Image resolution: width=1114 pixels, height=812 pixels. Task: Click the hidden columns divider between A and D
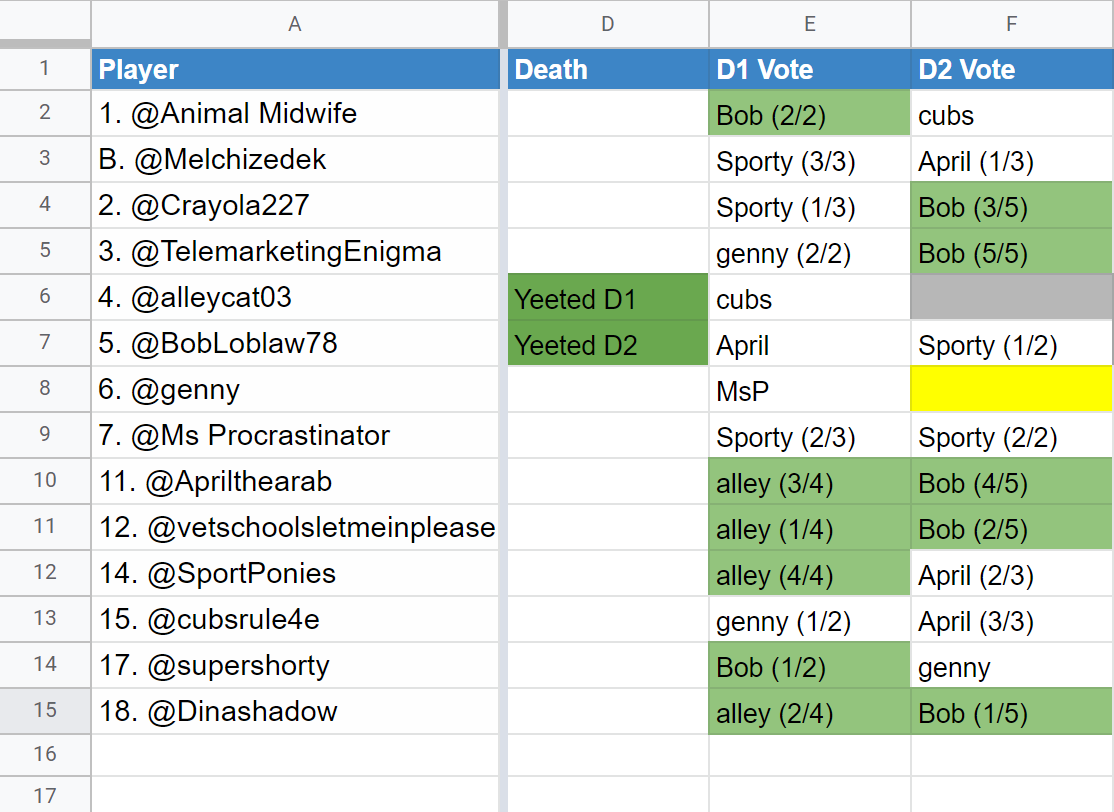(503, 23)
